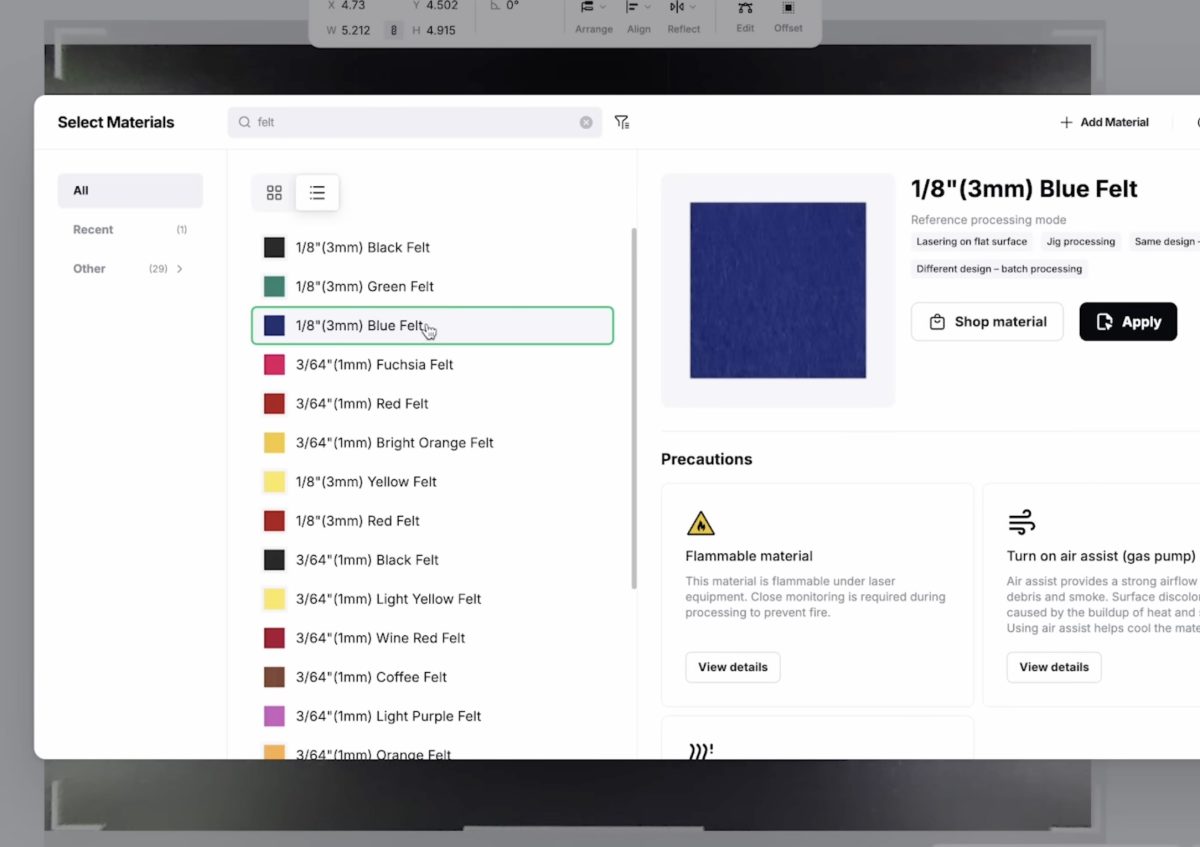Open the Recent category
1200x847 pixels.
click(x=130, y=229)
